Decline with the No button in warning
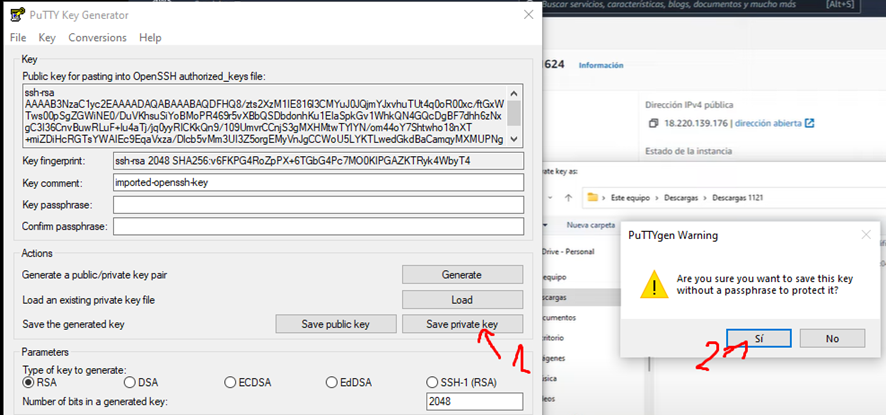 832,338
